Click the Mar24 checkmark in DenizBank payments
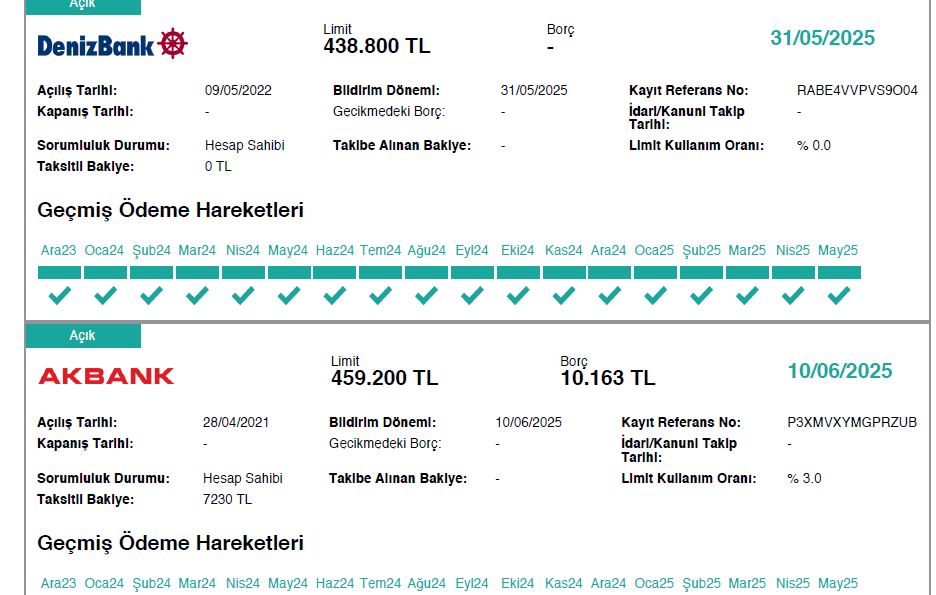 (197, 295)
